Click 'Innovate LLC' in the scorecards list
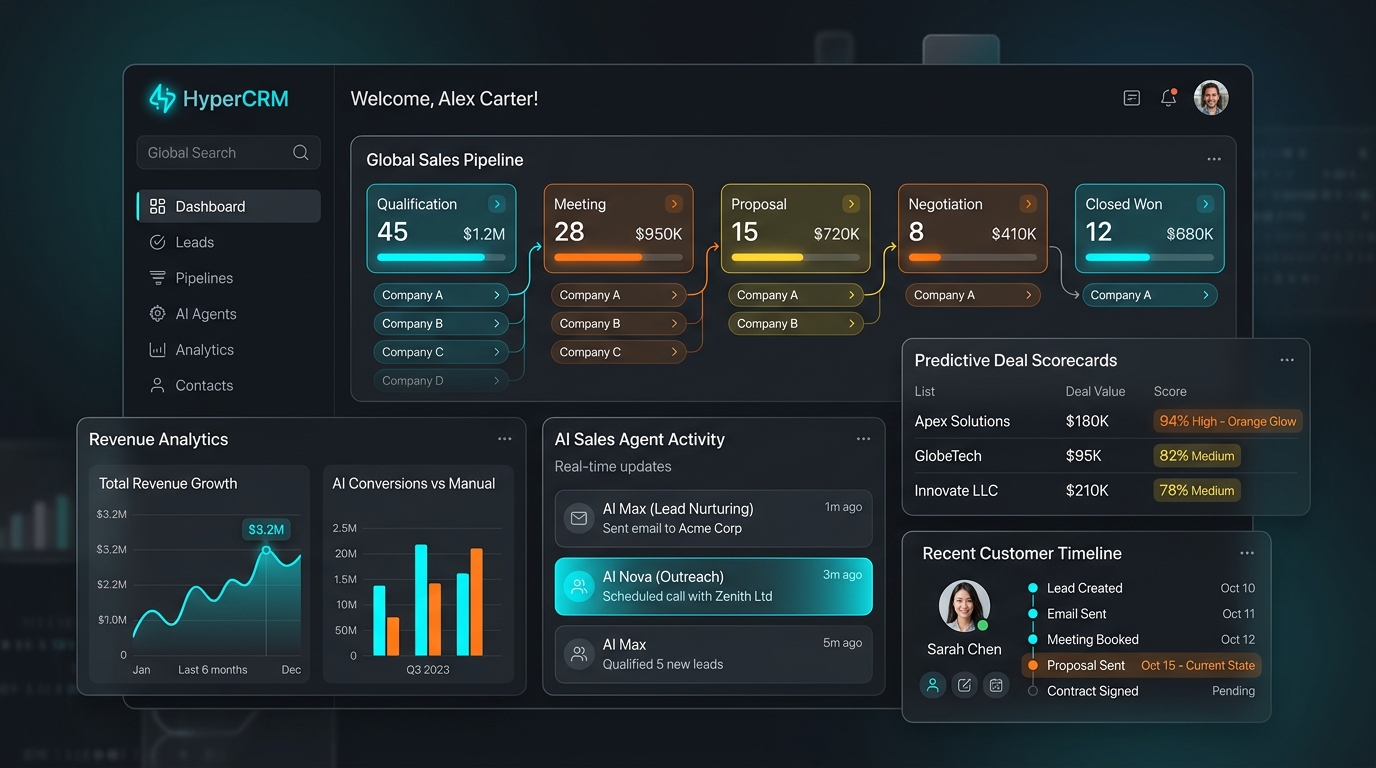Viewport: 1376px width, 768px height. pos(956,490)
